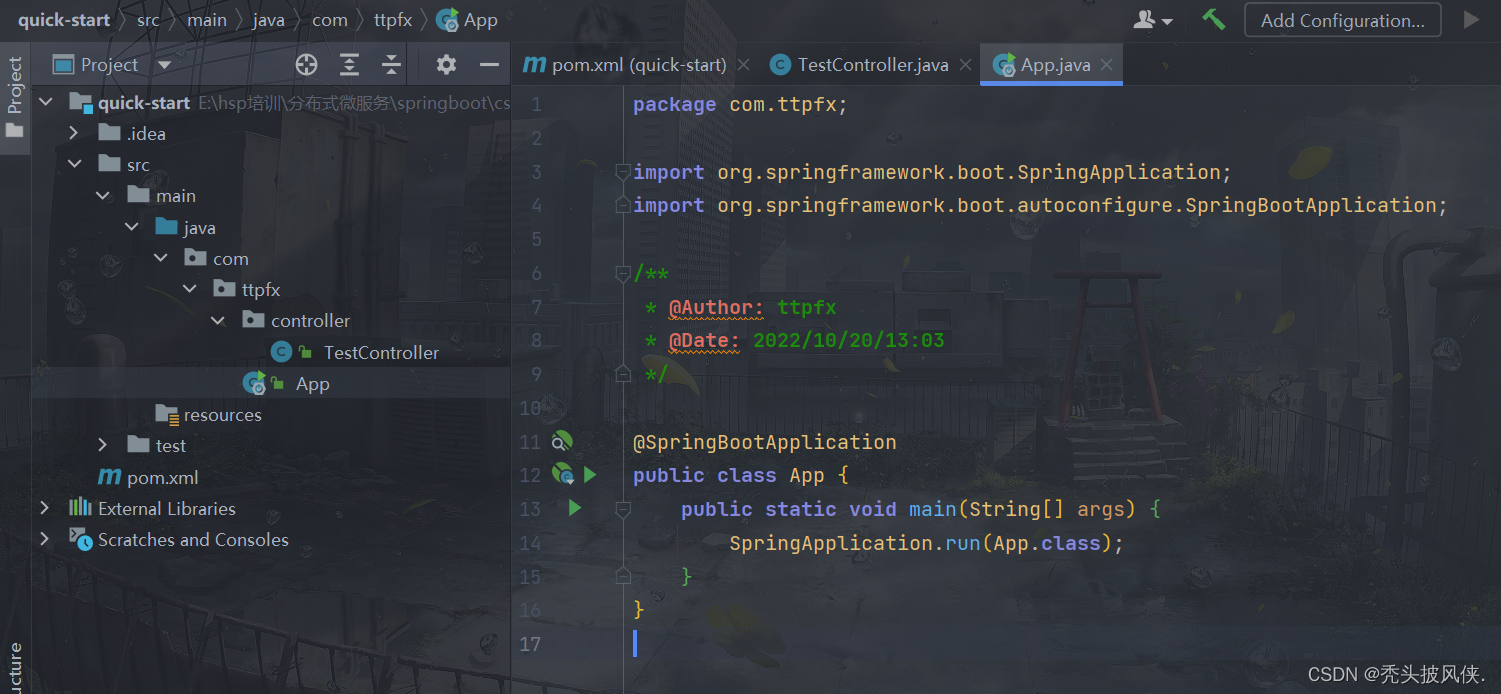This screenshot has height=694, width=1501.
Task: Click the @Author: ttpfx comment line
Action: tap(741, 307)
